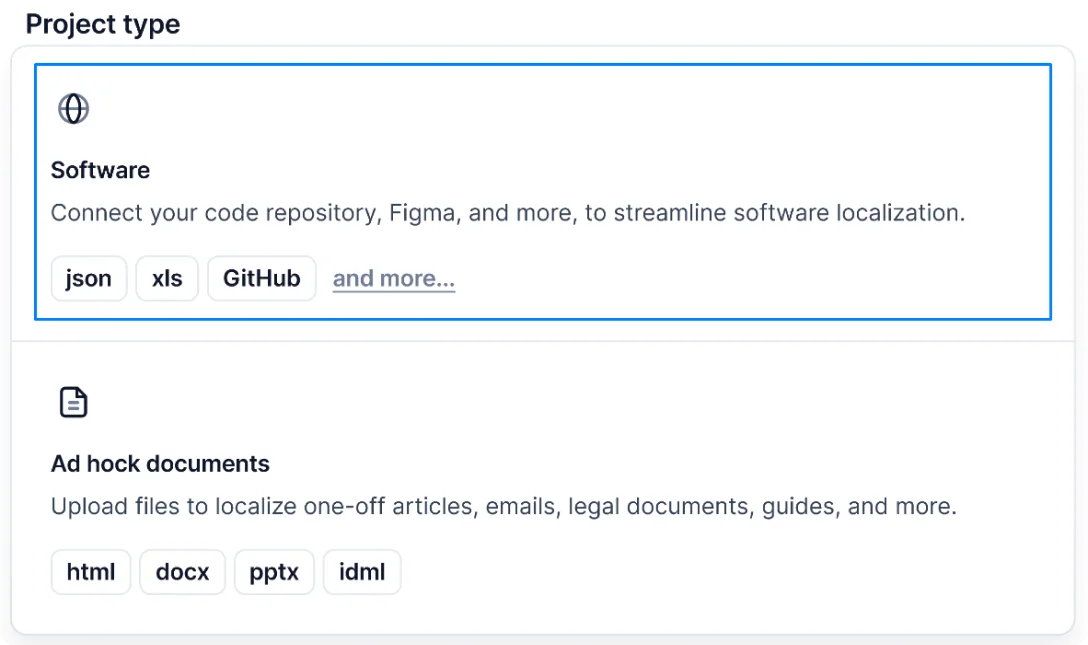Click the json format tag

pyautogui.click(x=89, y=278)
